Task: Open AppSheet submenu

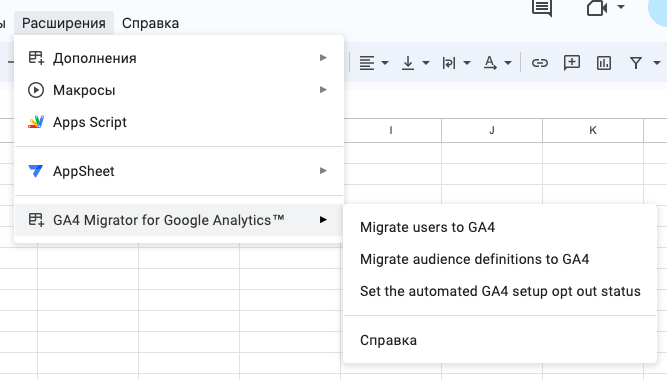Action: pos(179,171)
